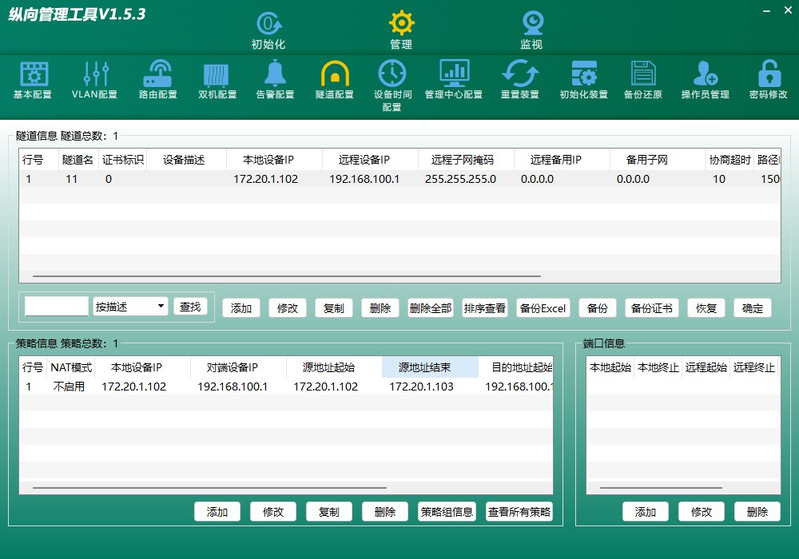Viewport: 799px width, 559px height.
Task: Select tunnel row with IP 172.20.1.102
Action: [x=400, y=179]
